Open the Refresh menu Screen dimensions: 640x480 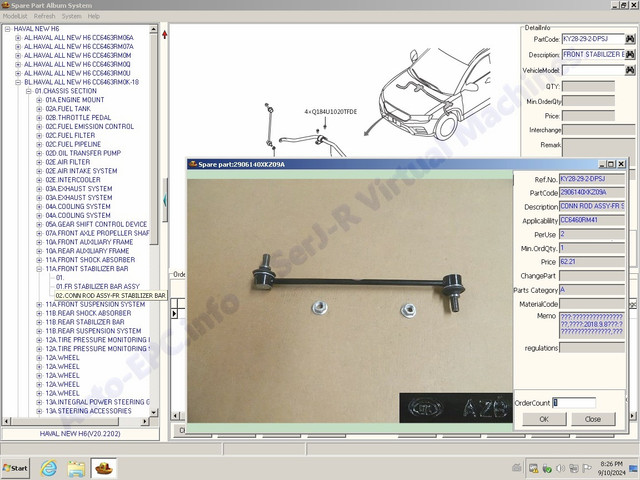tap(44, 16)
